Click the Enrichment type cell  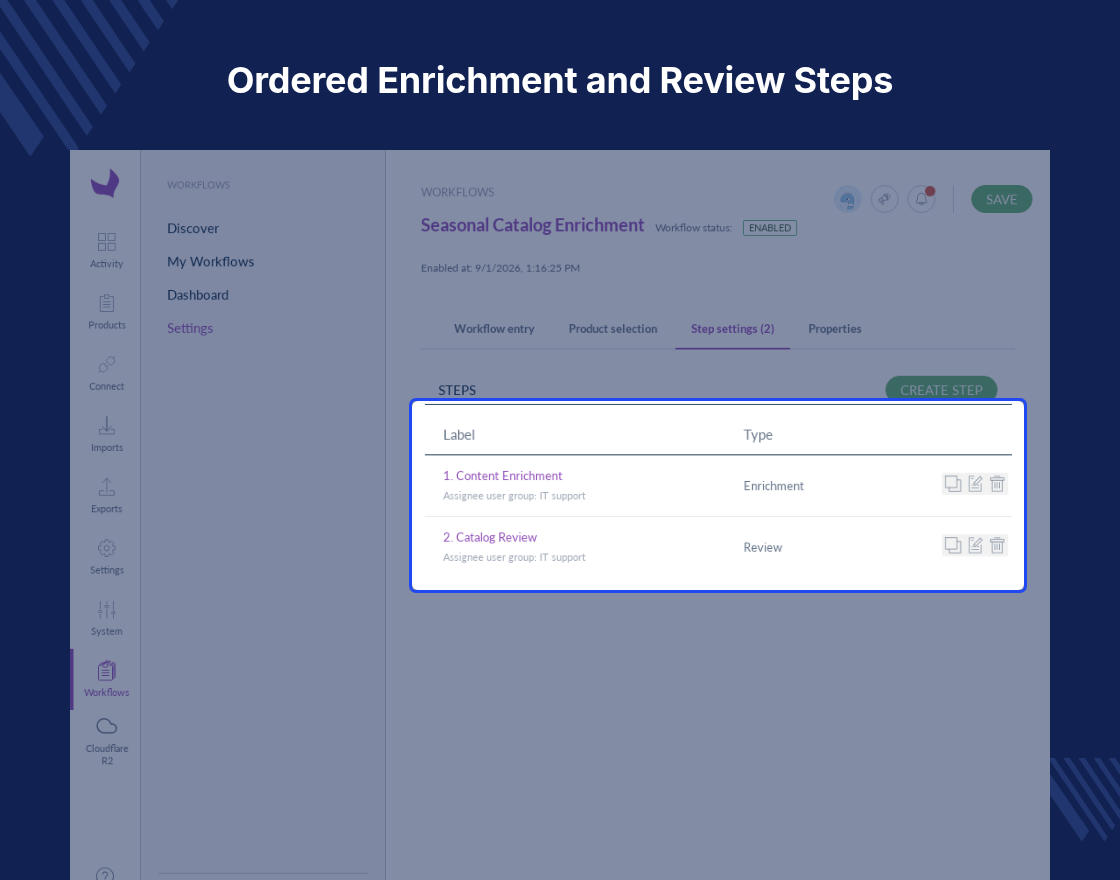[x=774, y=486]
